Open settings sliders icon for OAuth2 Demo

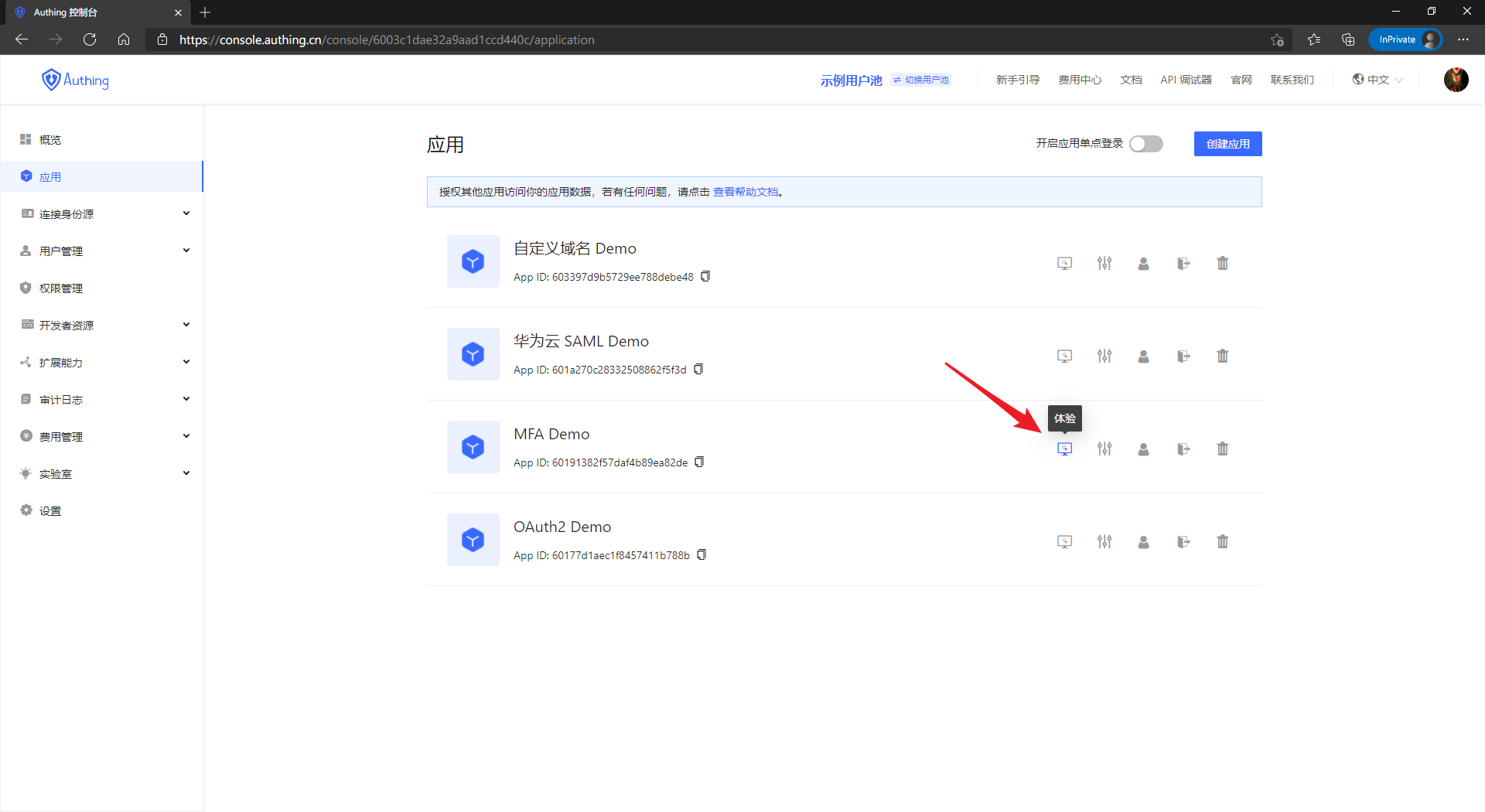tap(1104, 542)
